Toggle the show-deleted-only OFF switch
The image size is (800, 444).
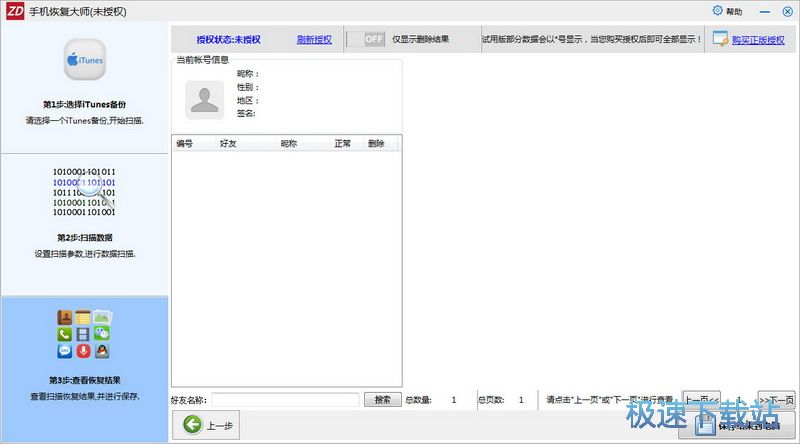(x=366, y=39)
